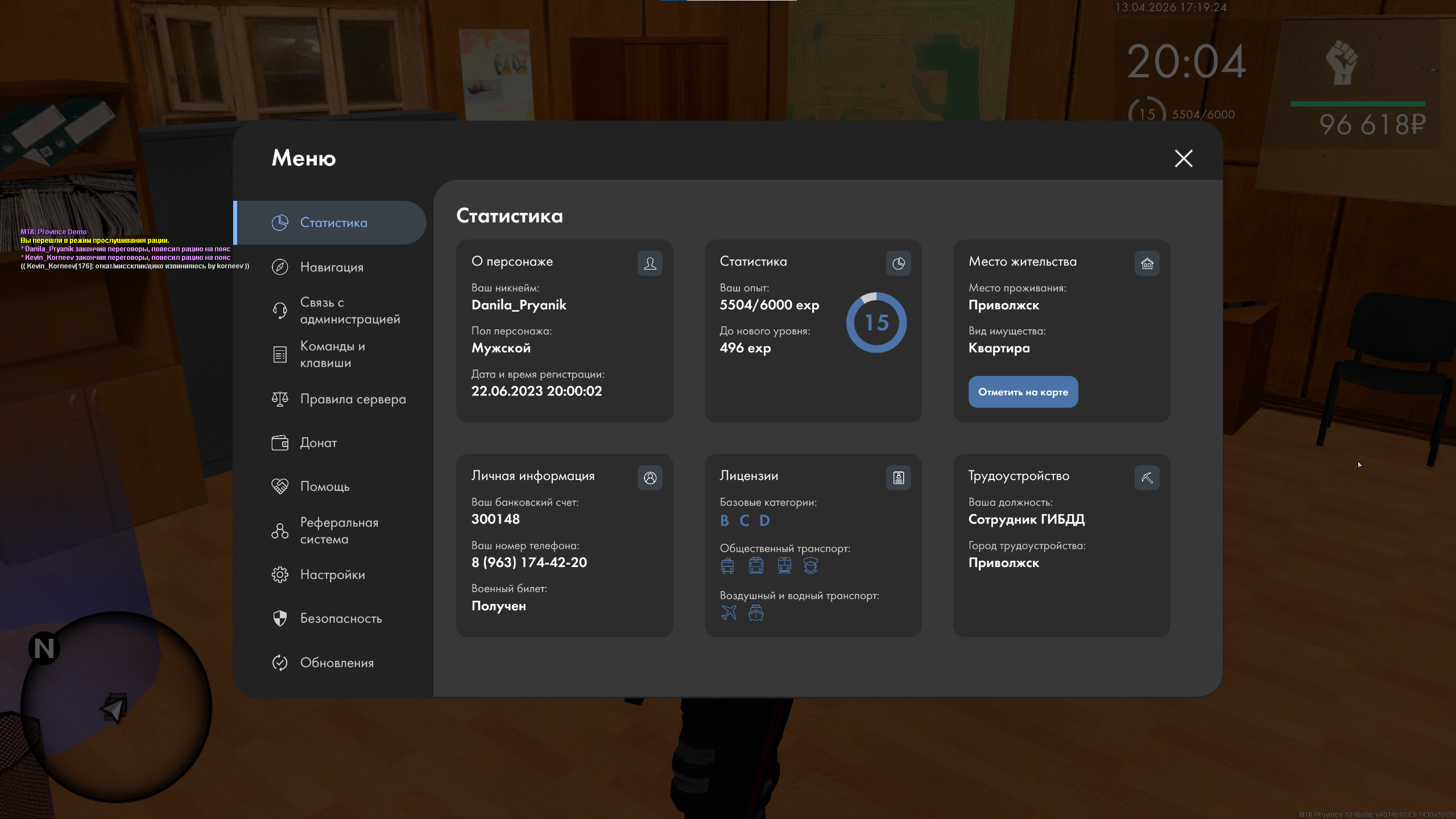
Task: Click the profile icon in О персонаже card
Action: coord(650,263)
